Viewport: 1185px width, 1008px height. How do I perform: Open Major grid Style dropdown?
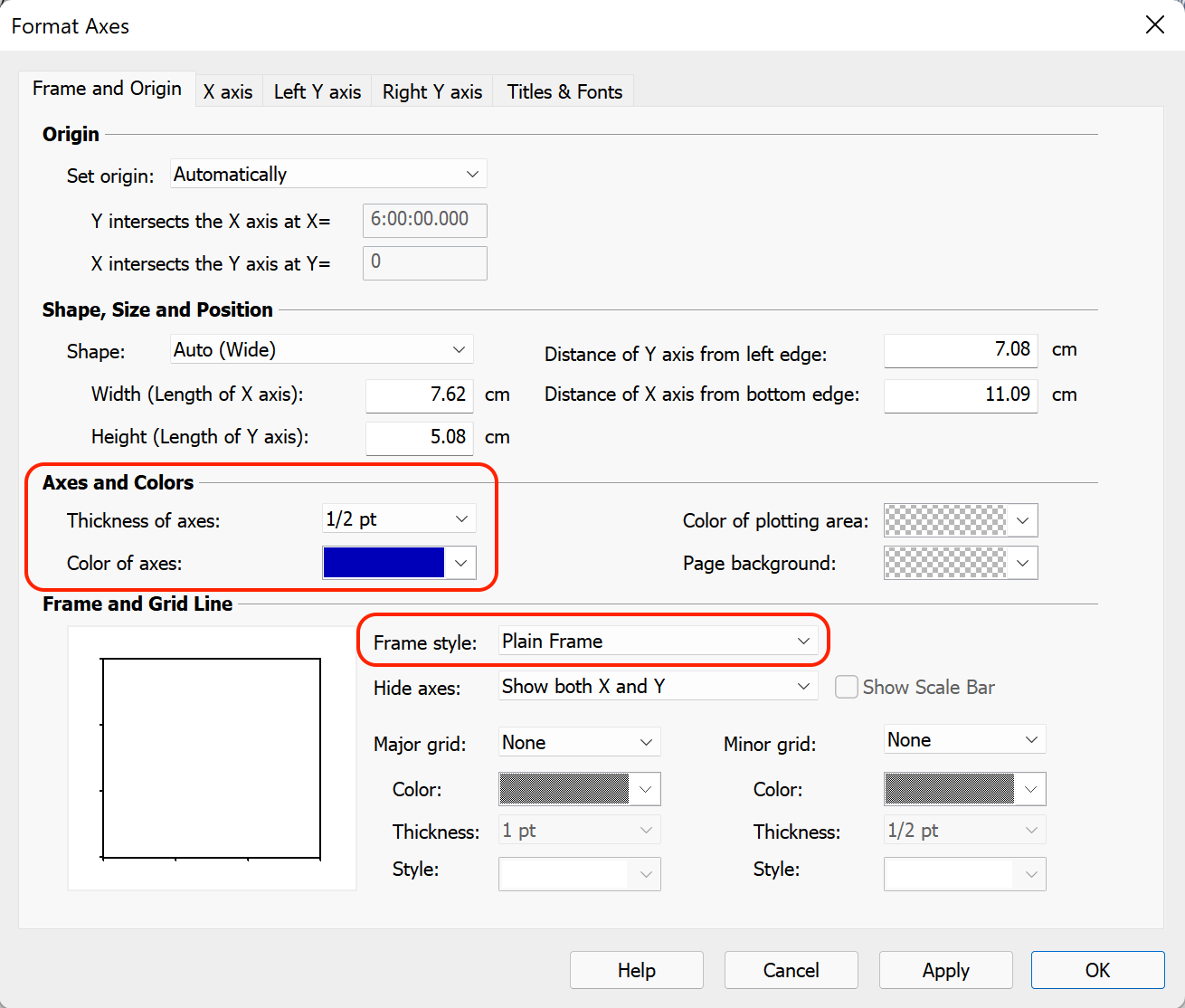coord(579,873)
